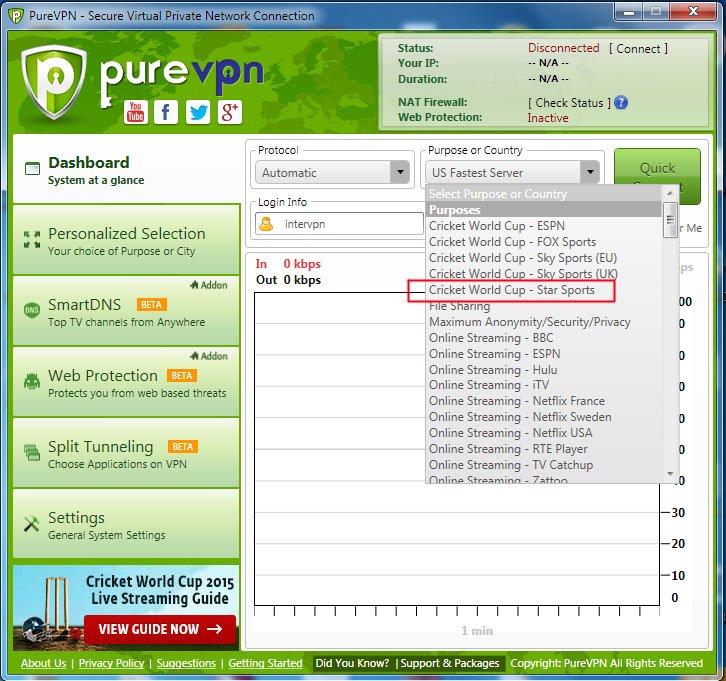Open the Privacy Policy link
This screenshot has width=726, height=681.
point(111,663)
